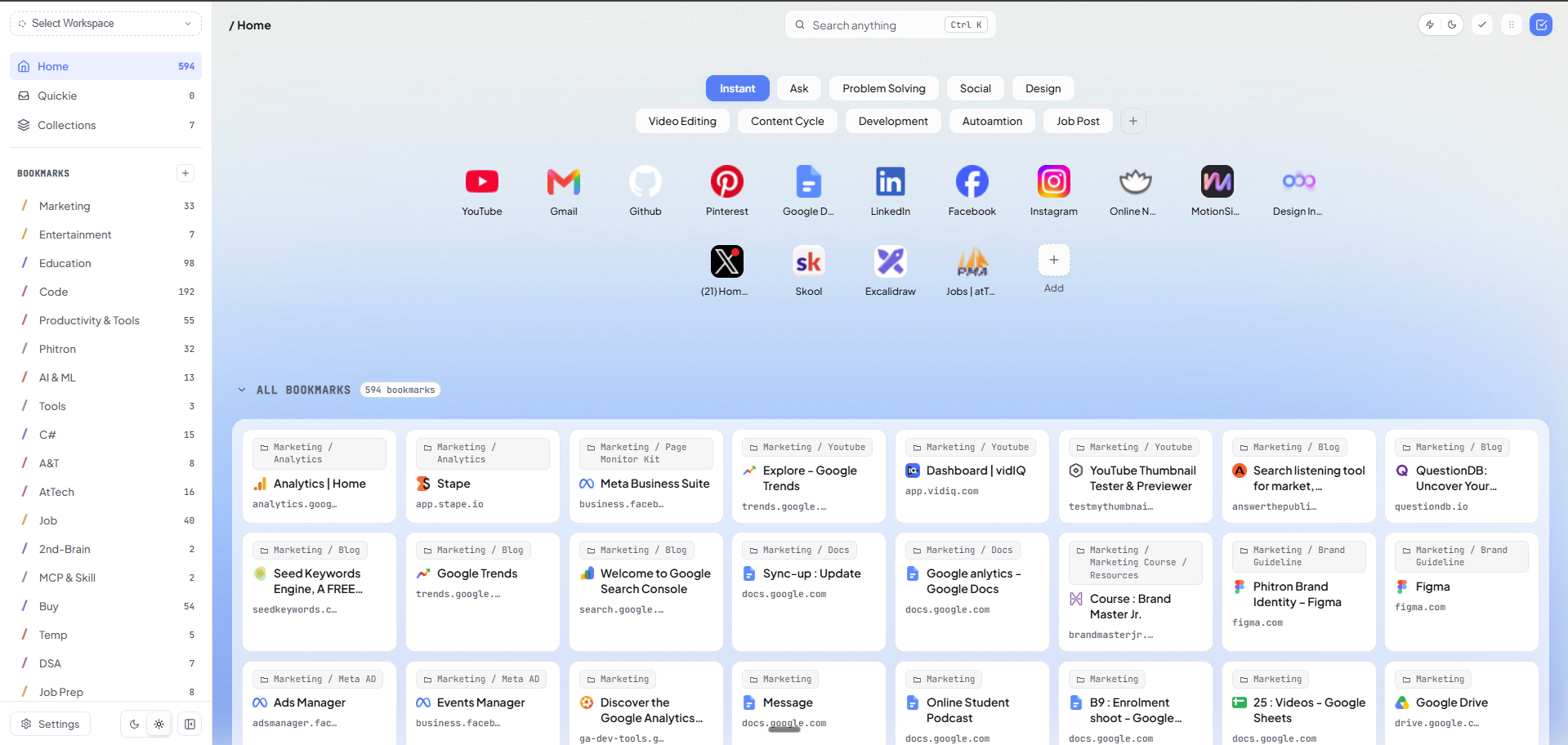
Task: Open the Content Cycle tab
Action: 788,121
